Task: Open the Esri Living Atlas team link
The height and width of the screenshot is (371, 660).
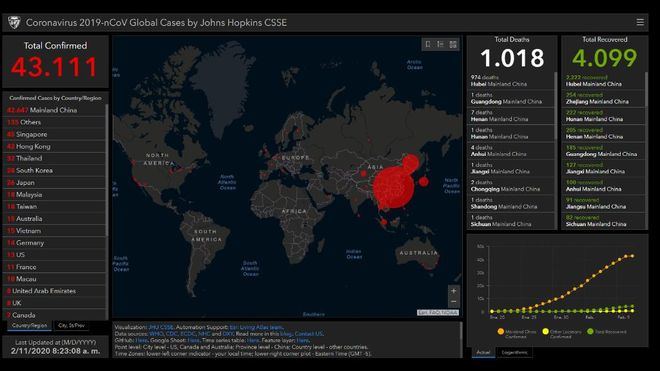Action: tap(256, 327)
